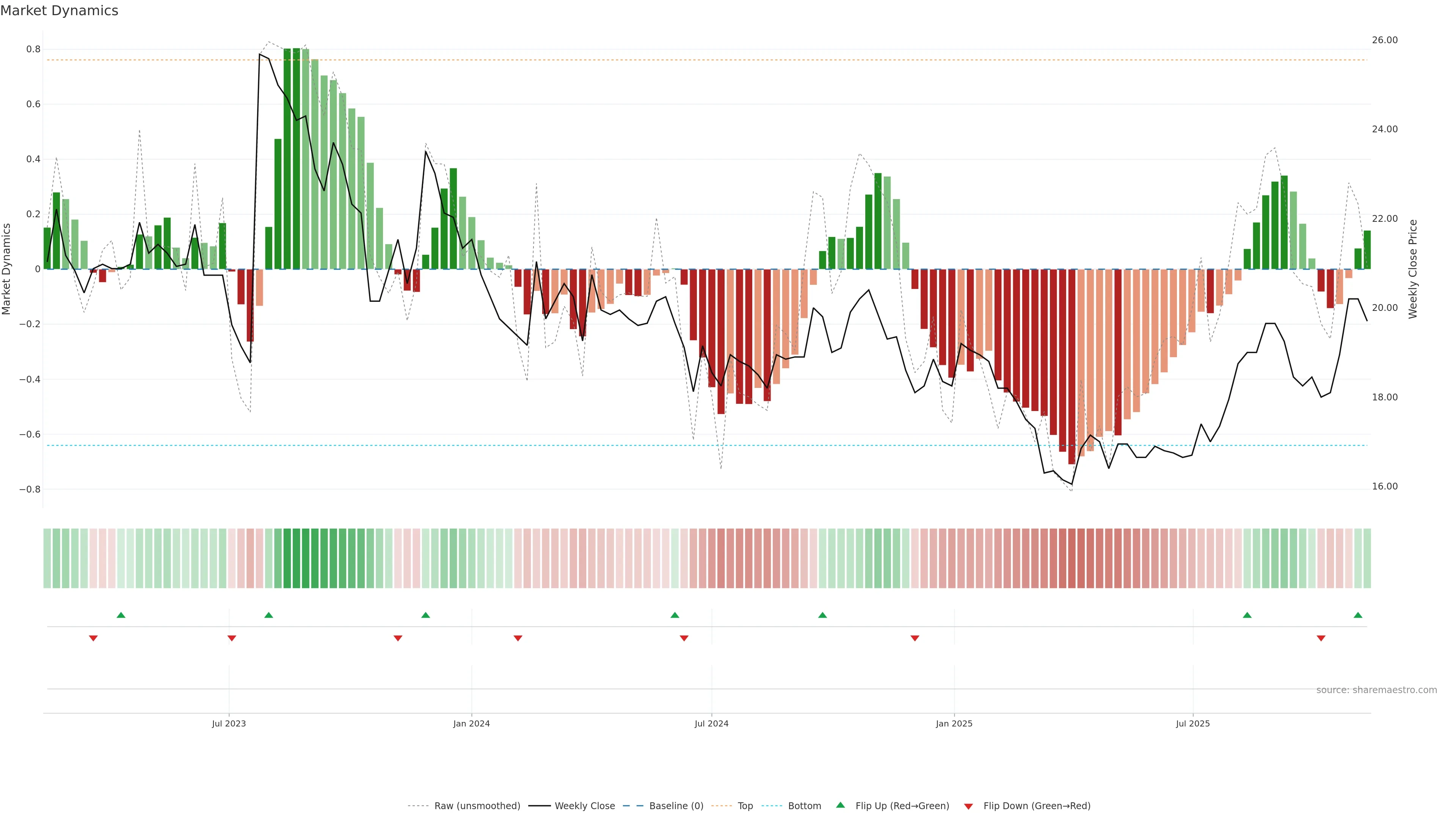The image size is (1456, 819).
Task: Select the Jul 2023 x-axis label
Action: point(229,723)
